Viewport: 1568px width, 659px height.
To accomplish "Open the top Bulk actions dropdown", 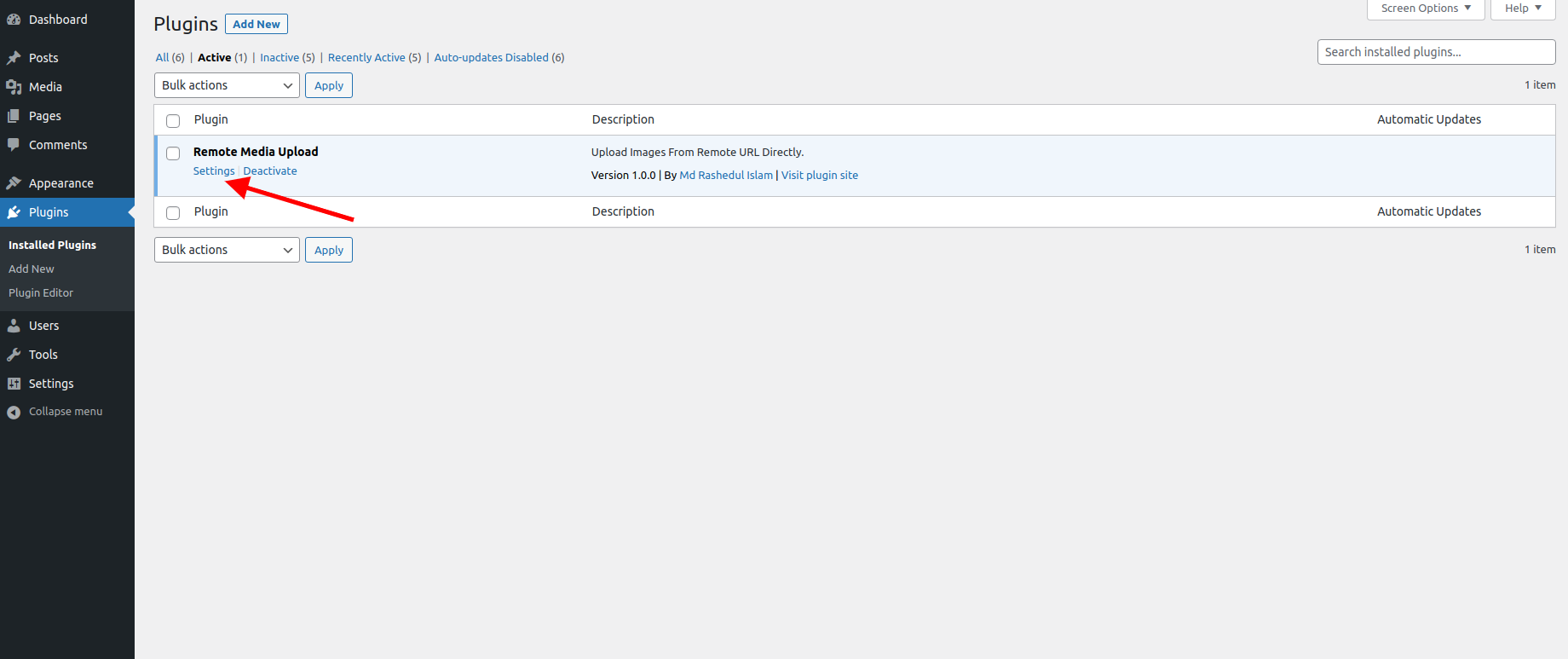I will click(227, 85).
